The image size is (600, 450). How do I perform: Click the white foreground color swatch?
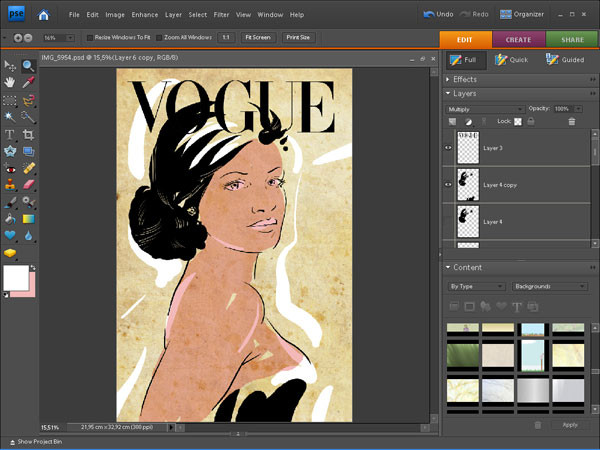pyautogui.click(x=16, y=278)
